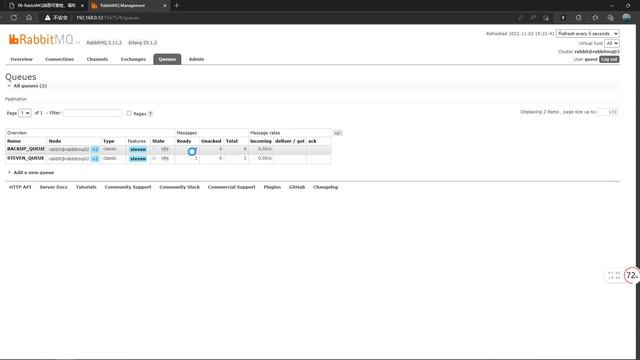Click the +2 mirror badge for STEVEN_QUEUE

(x=95, y=159)
